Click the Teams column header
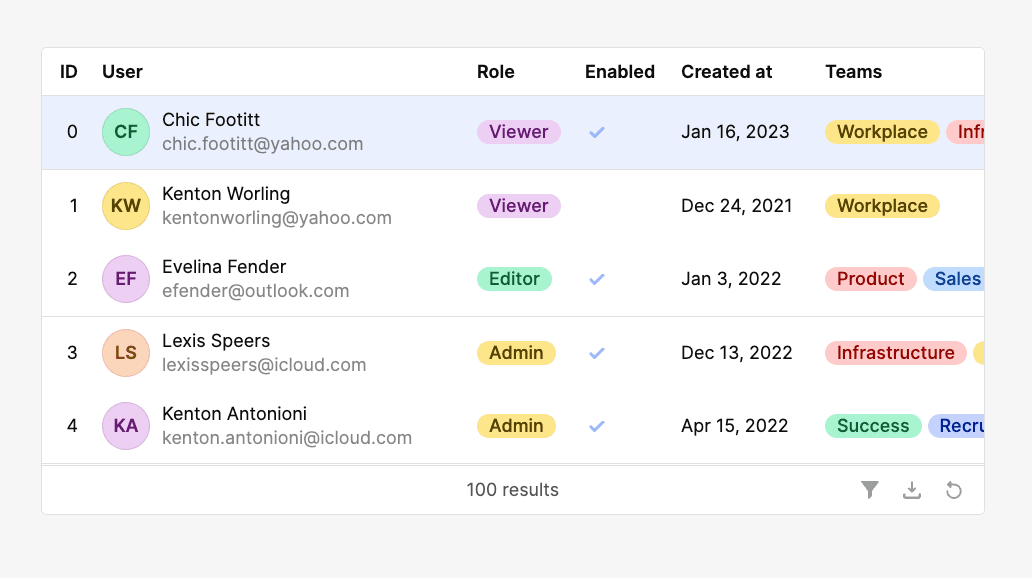The height and width of the screenshot is (578, 1032). (x=853, y=72)
